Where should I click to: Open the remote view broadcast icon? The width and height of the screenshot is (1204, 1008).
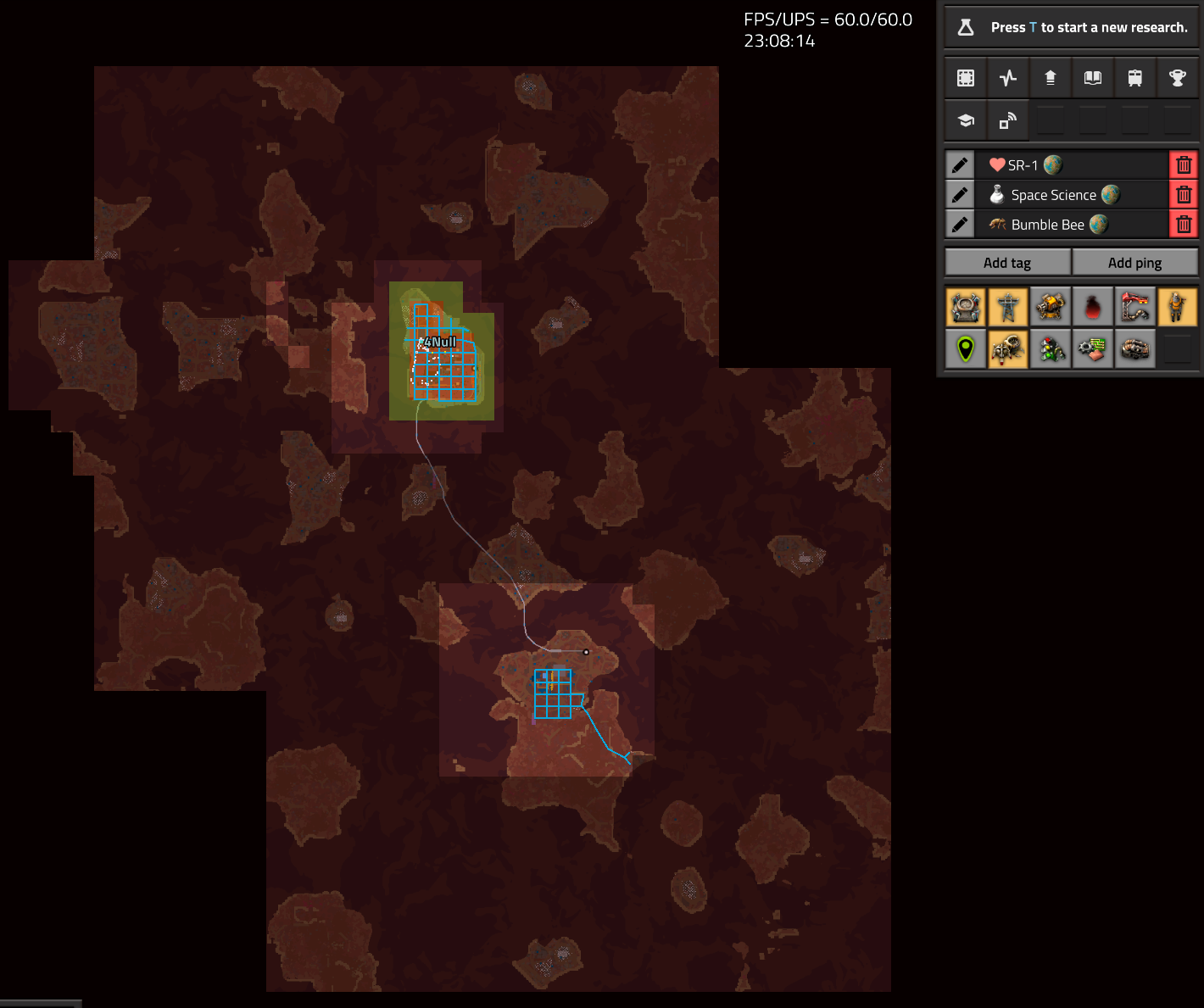1008,120
